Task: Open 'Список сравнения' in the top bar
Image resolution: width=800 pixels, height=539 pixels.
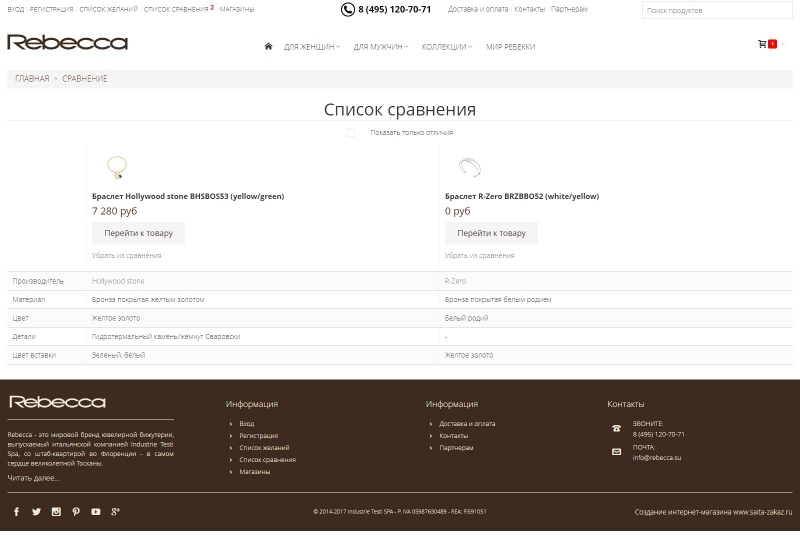Action: tap(177, 9)
